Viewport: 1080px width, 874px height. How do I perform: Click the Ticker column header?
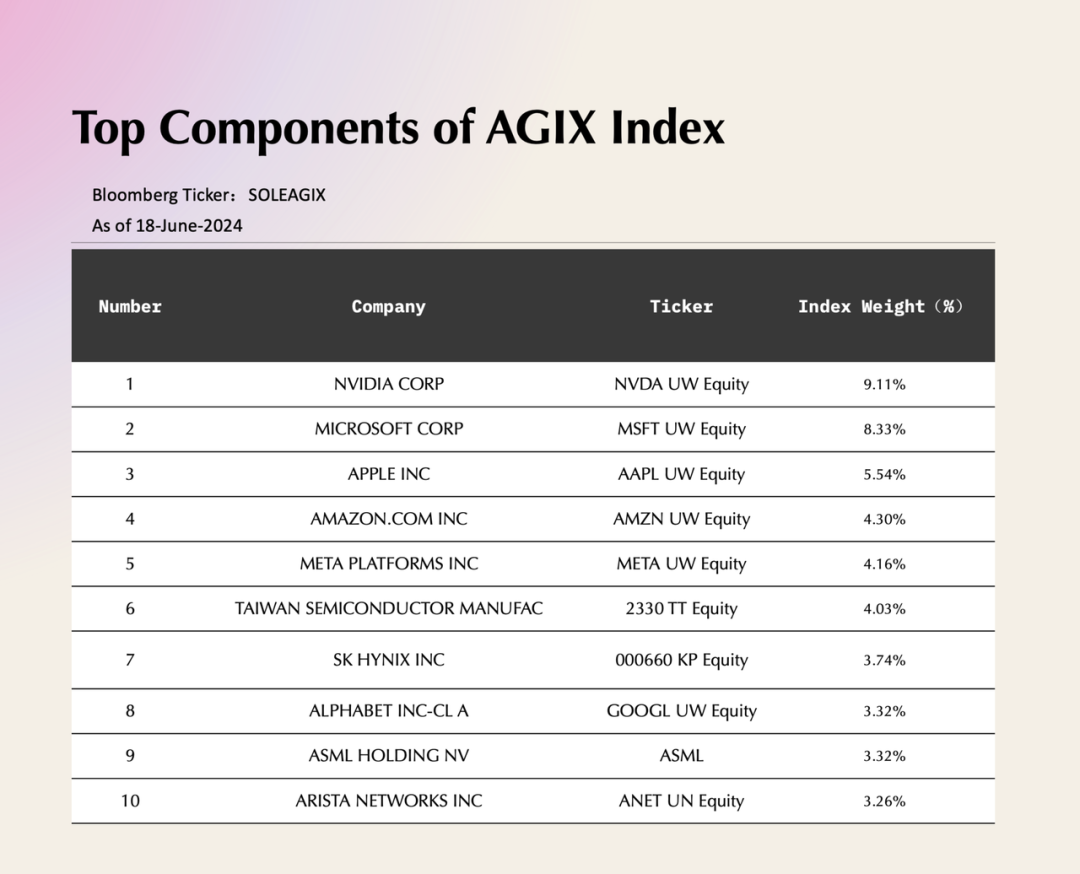point(681,306)
